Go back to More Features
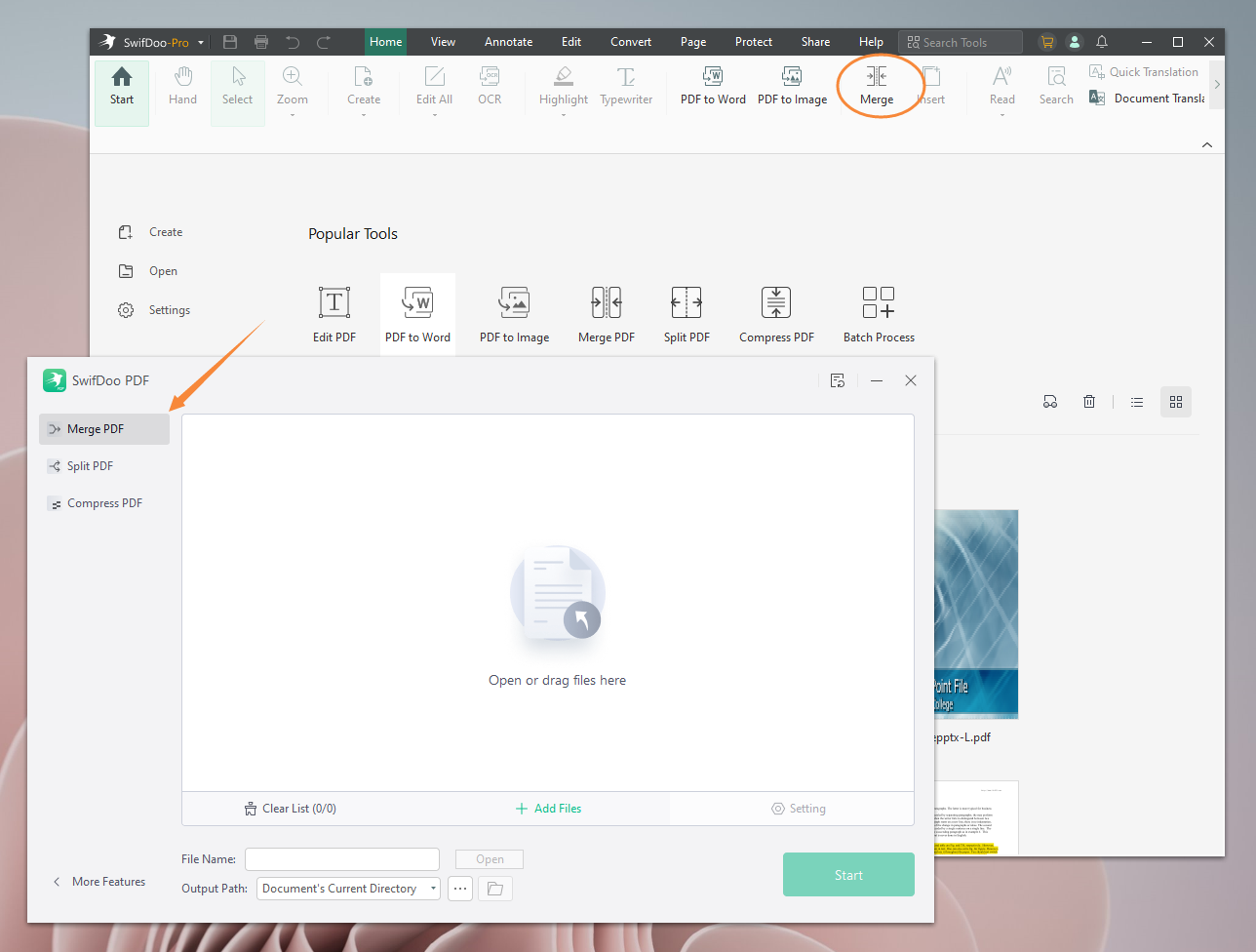The width and height of the screenshot is (1256, 952). point(98,882)
